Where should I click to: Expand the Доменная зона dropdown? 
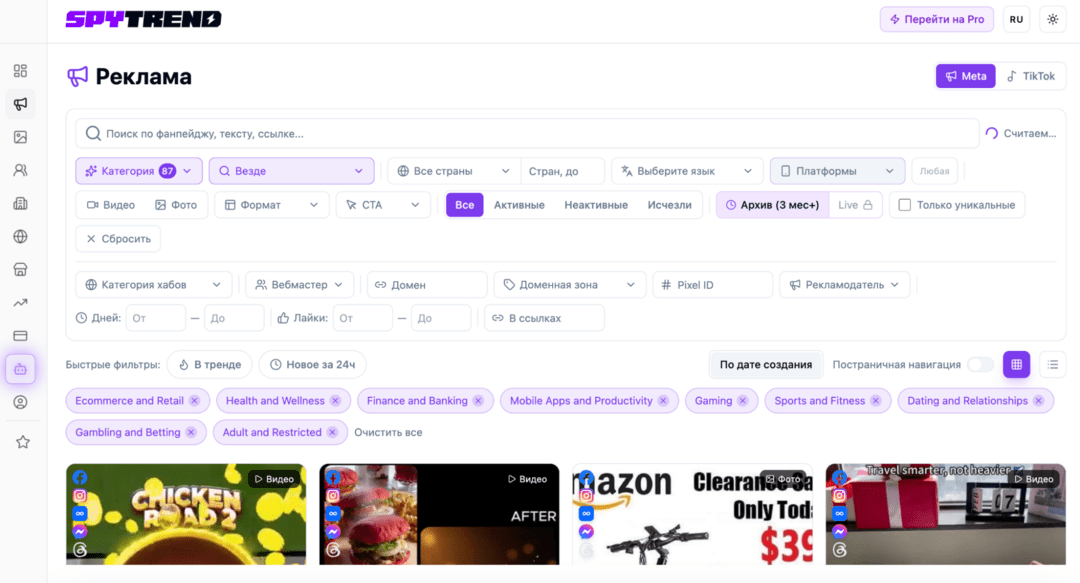(570, 285)
